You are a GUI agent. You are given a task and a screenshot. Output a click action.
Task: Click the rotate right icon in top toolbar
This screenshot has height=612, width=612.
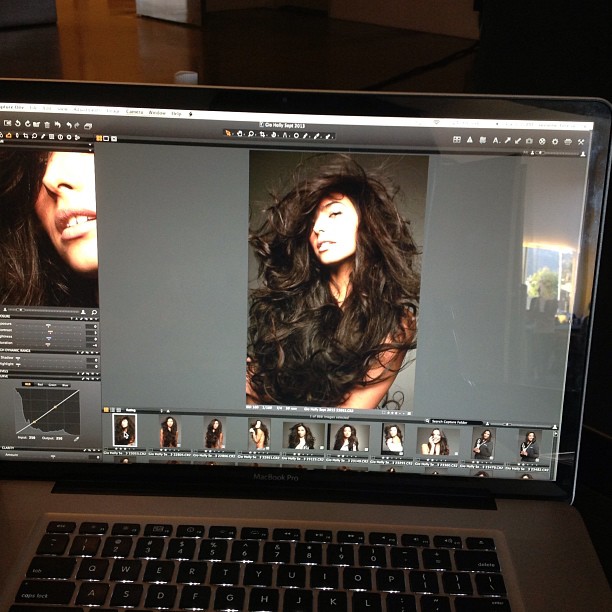[27, 124]
